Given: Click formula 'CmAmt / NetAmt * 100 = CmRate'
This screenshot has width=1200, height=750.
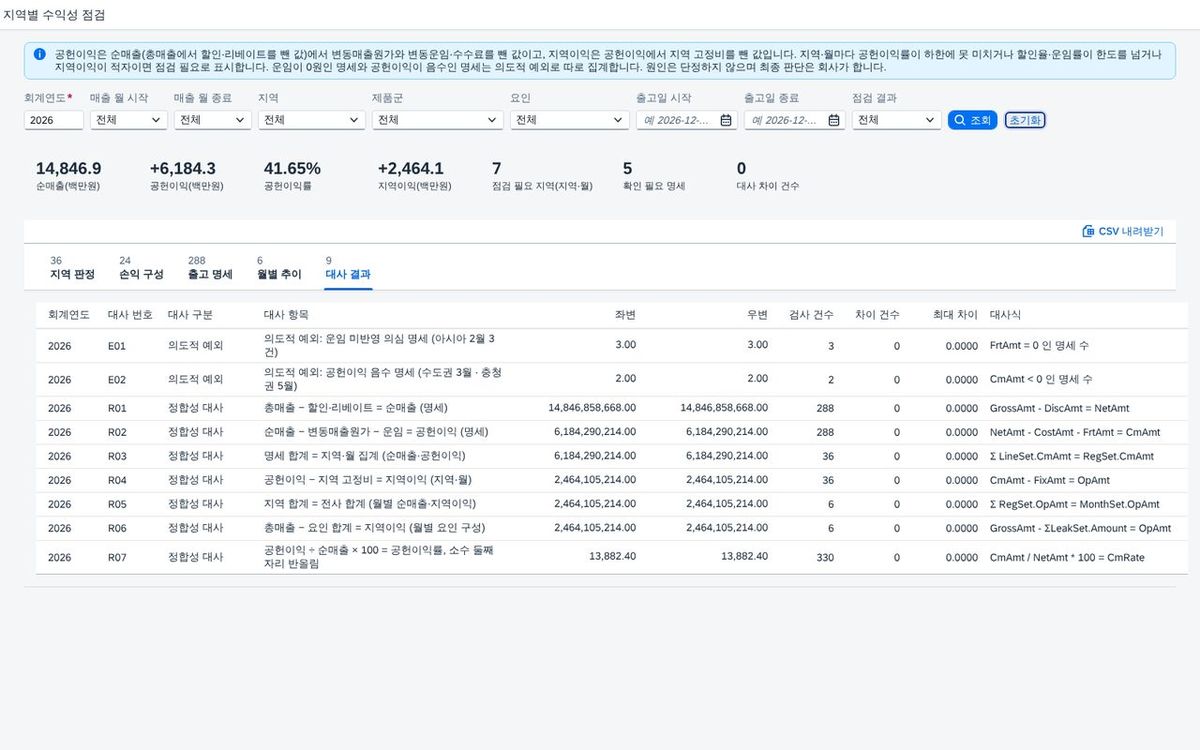Looking at the screenshot, I should tap(1067, 557).
